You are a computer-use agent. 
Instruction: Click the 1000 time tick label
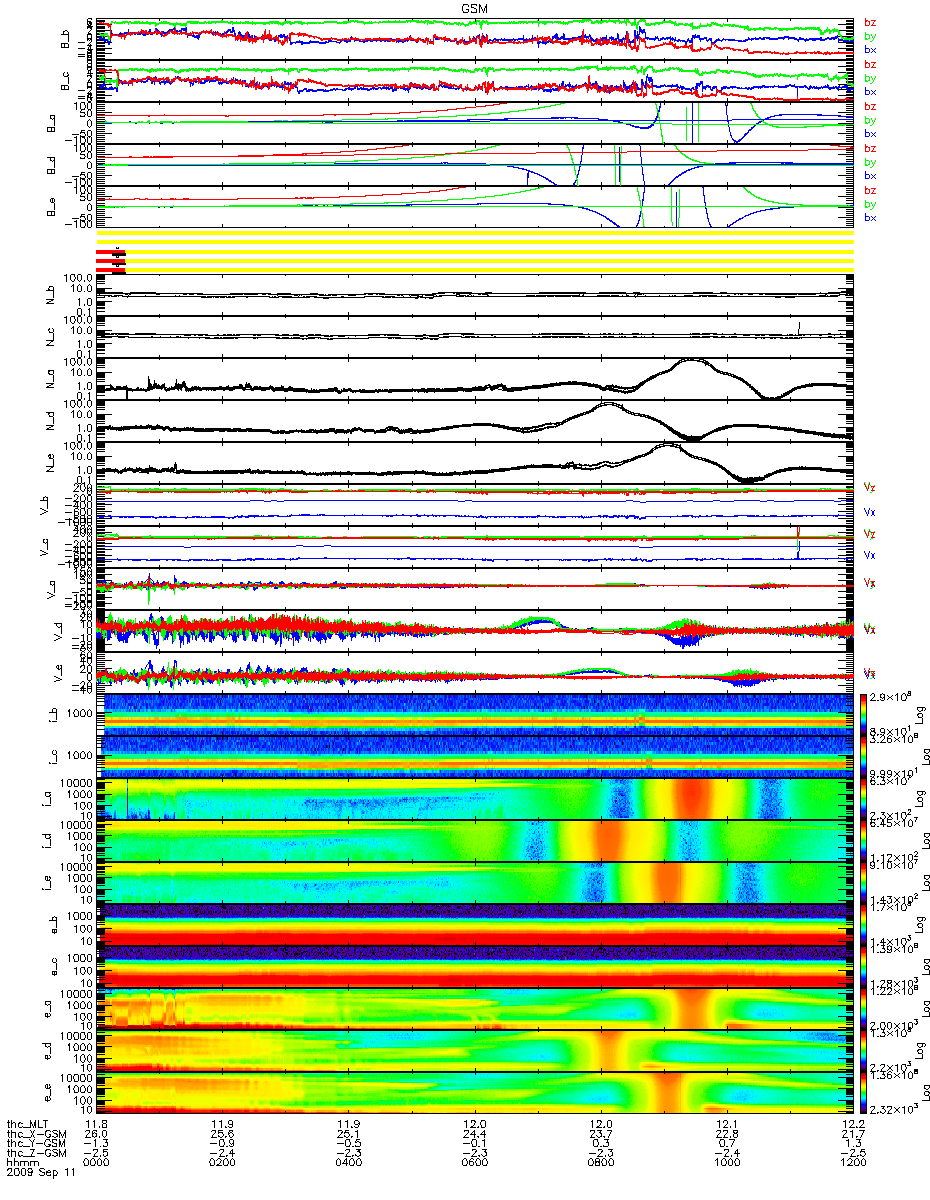(x=727, y=1163)
